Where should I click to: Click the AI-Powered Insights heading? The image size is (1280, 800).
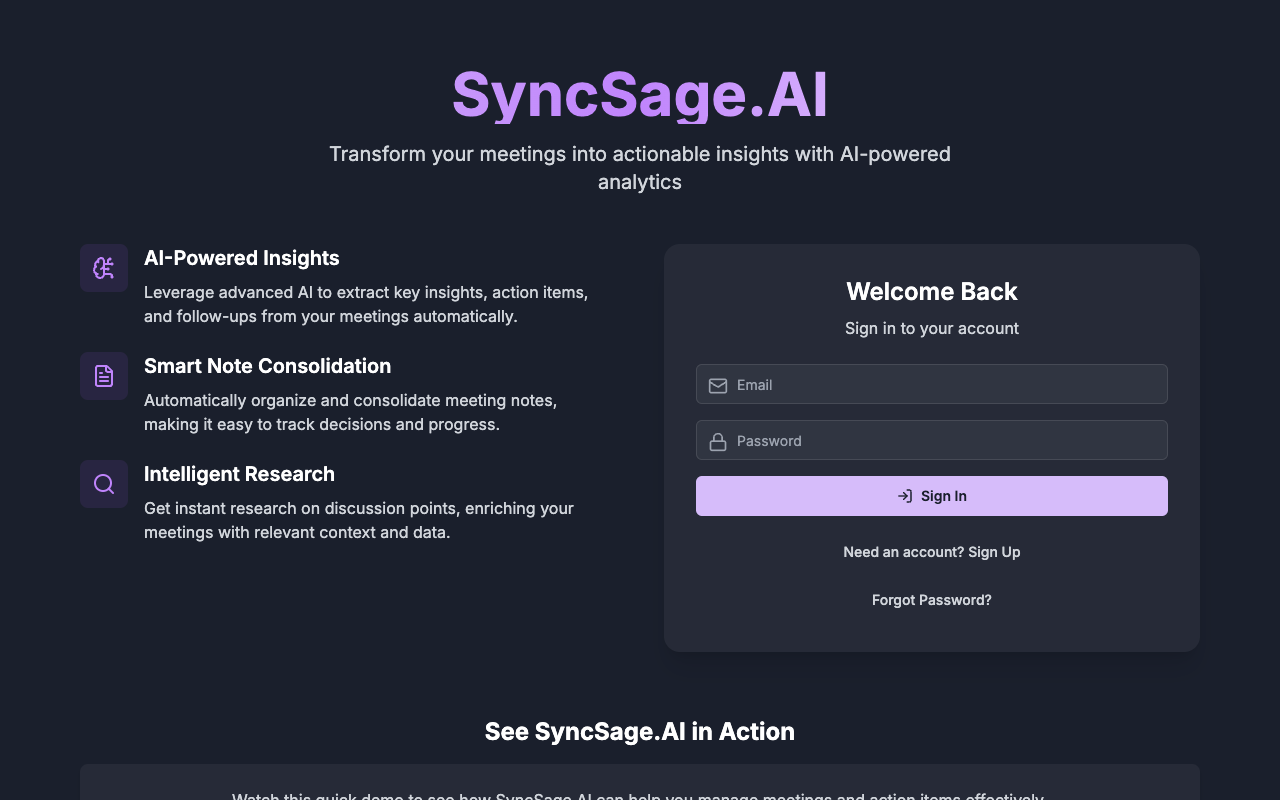pos(242,258)
